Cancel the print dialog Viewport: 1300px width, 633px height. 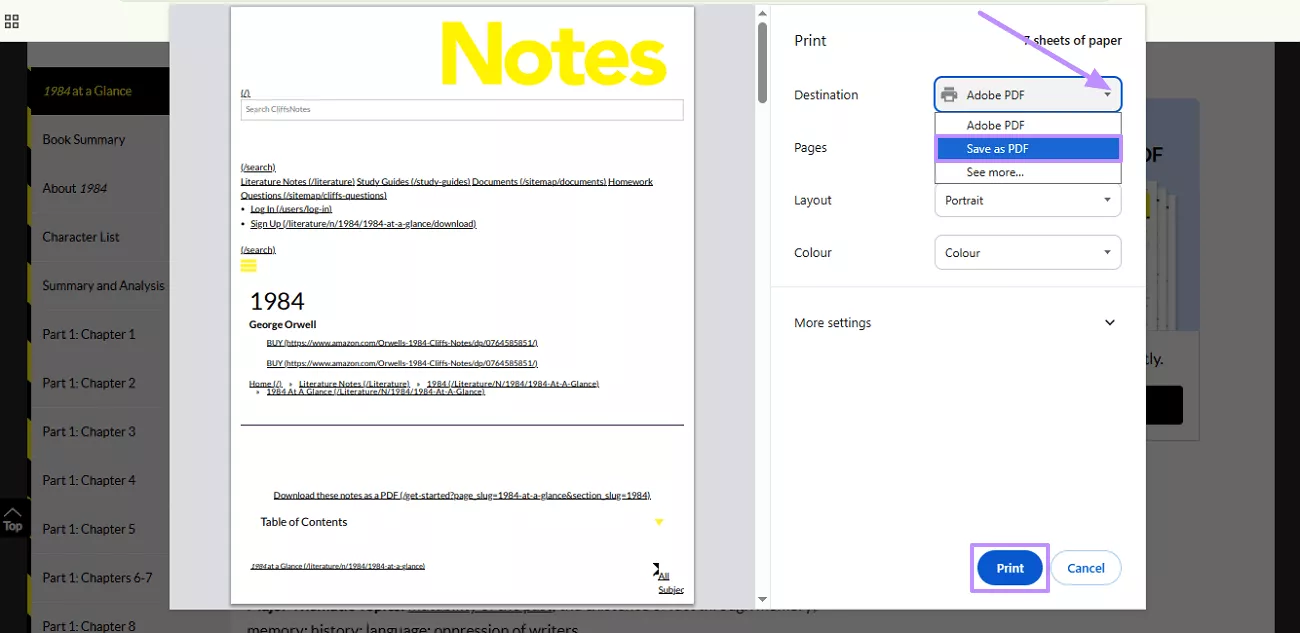[x=1086, y=567]
